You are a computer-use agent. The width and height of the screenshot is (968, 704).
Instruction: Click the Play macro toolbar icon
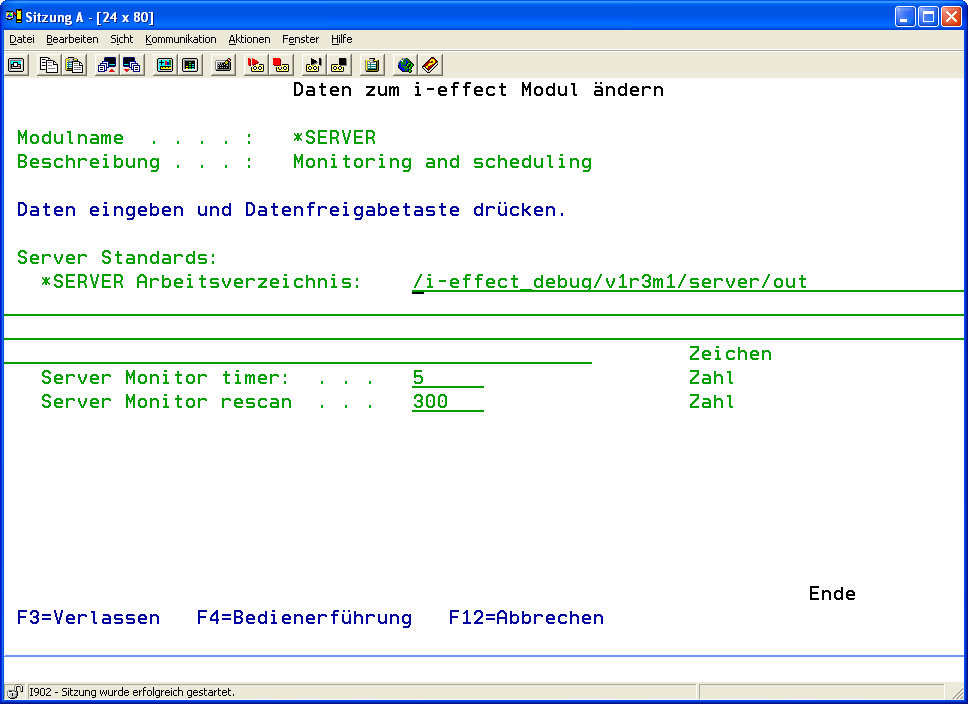314,65
